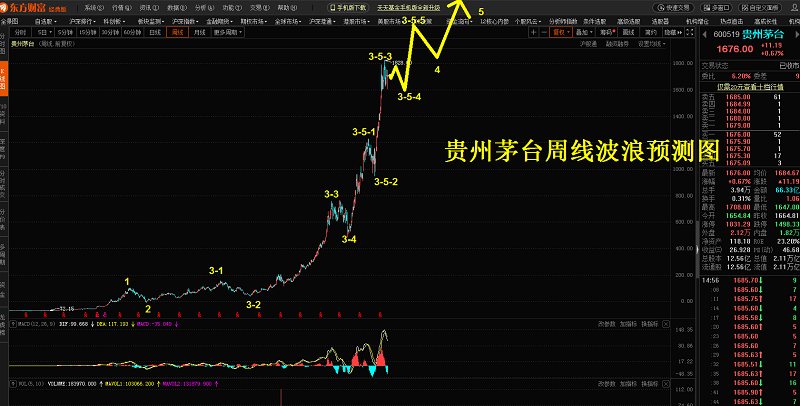This screenshot has width=800, height=406.
Task: Expand the 全球市场 dropdown
Action: click(x=287, y=21)
